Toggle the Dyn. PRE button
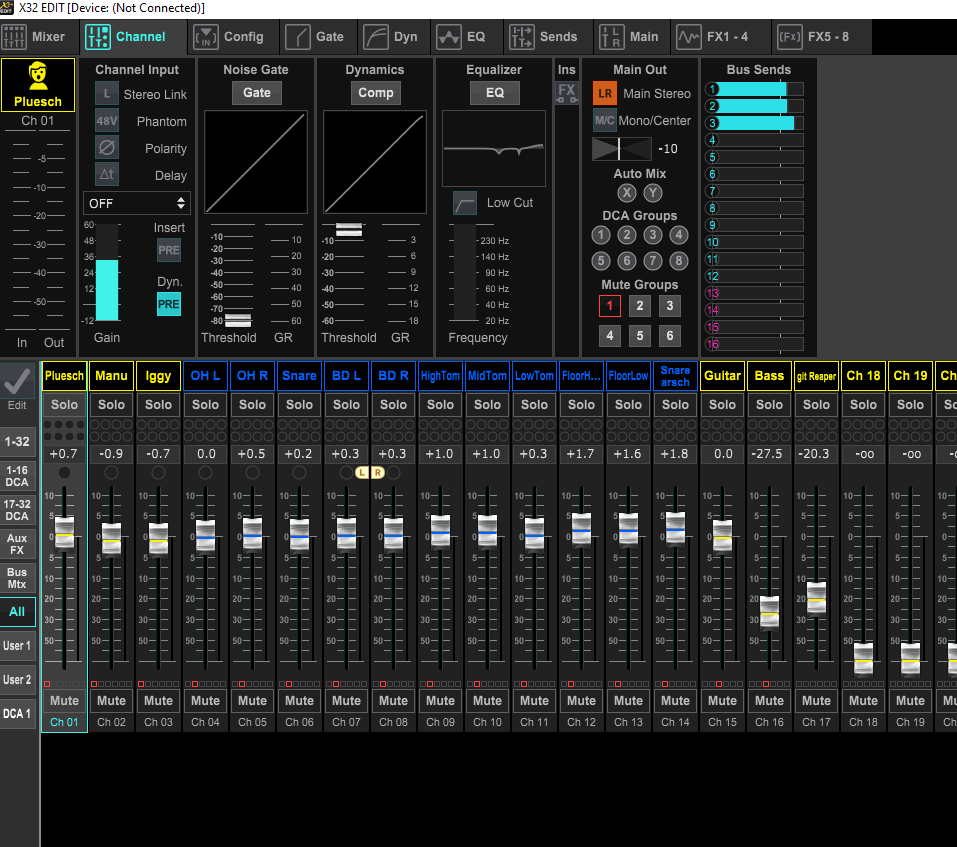 [x=169, y=304]
